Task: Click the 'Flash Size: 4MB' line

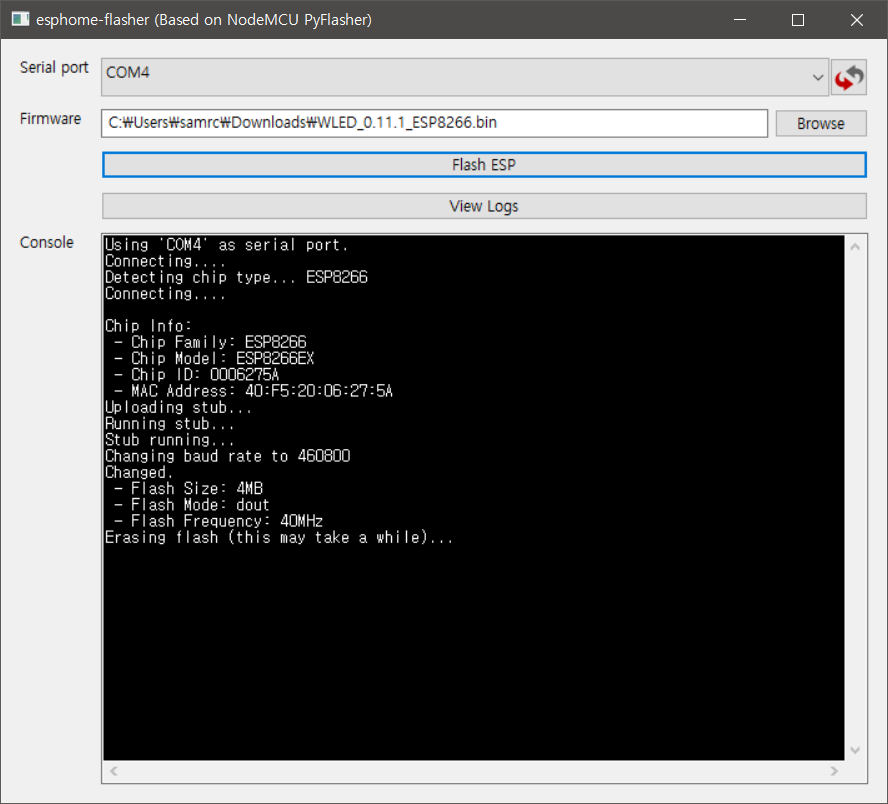Action: tap(189, 489)
